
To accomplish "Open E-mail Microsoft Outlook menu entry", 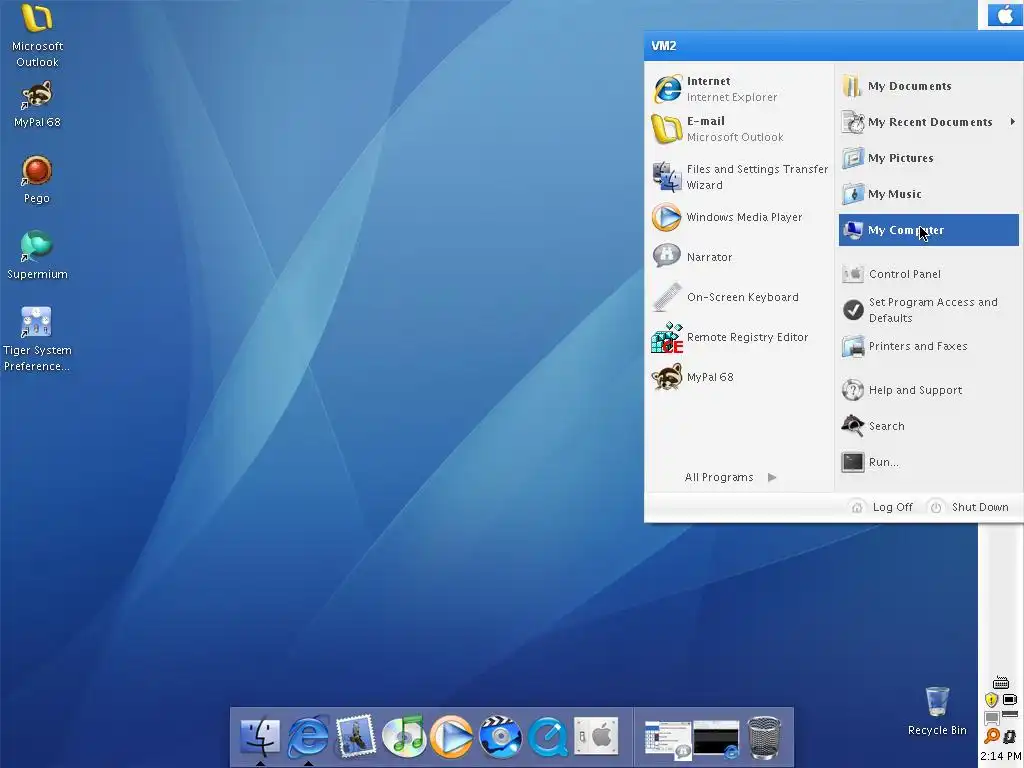I will point(739,129).
